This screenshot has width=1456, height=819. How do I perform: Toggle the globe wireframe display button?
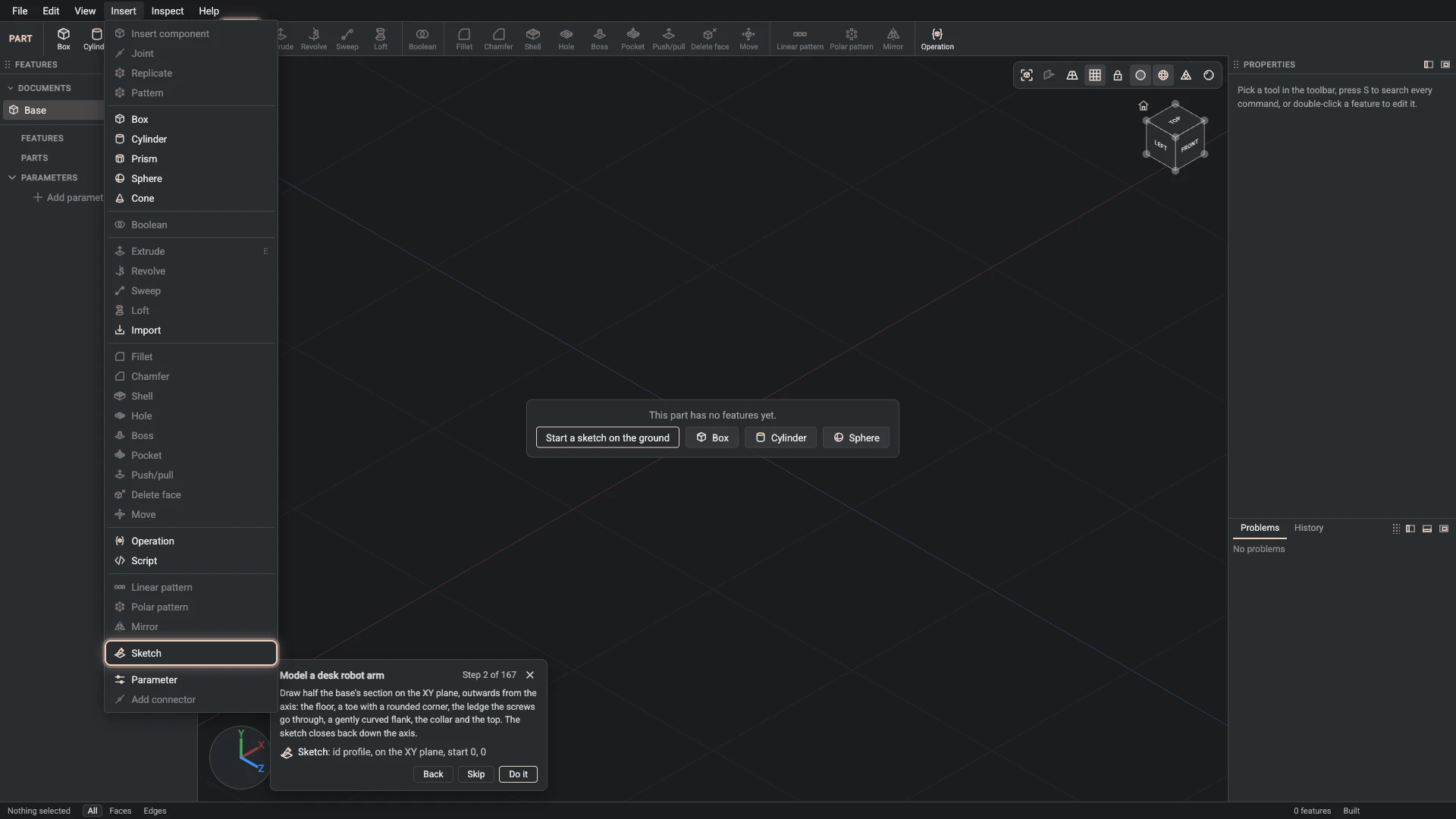(x=1163, y=75)
